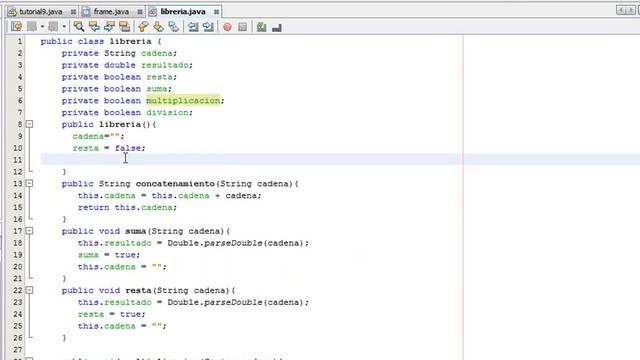Open the Back history dropdown arrow

[x=42, y=27]
